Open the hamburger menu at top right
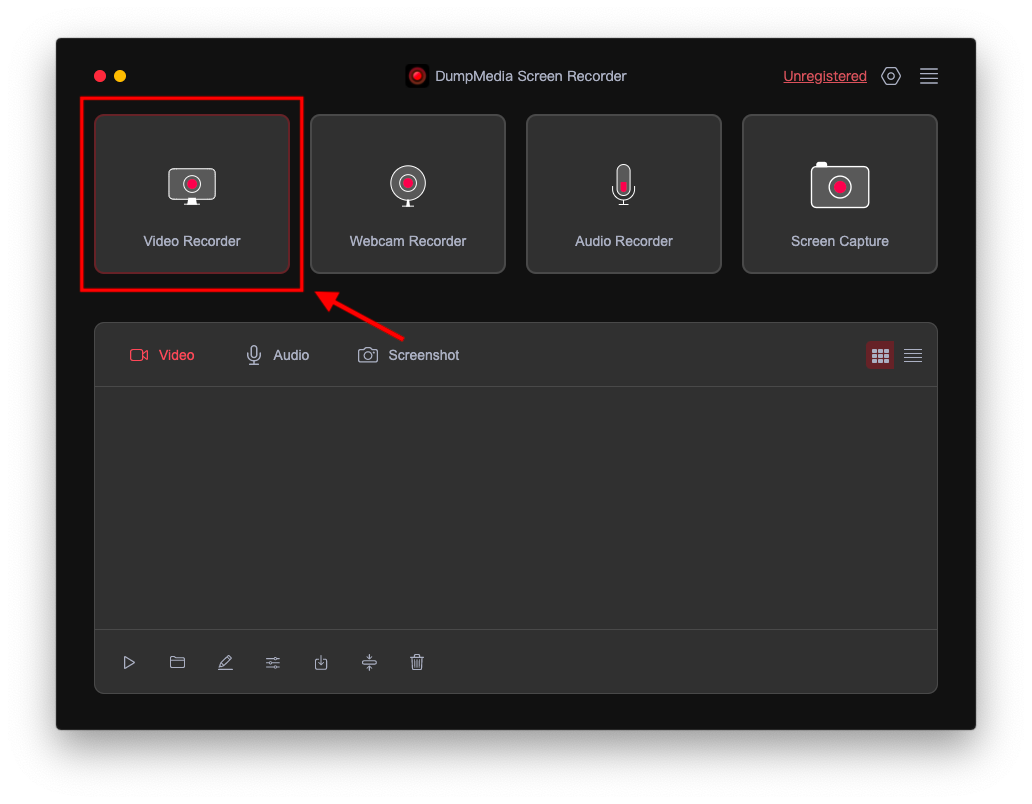Image resolution: width=1032 pixels, height=804 pixels. pos(929,76)
